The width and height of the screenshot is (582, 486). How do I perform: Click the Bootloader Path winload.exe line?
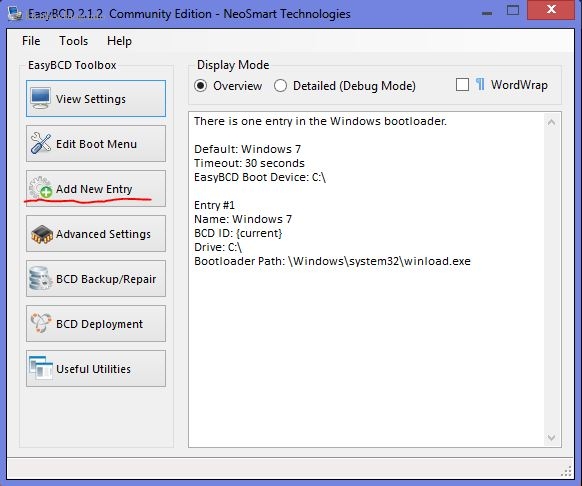(332, 261)
